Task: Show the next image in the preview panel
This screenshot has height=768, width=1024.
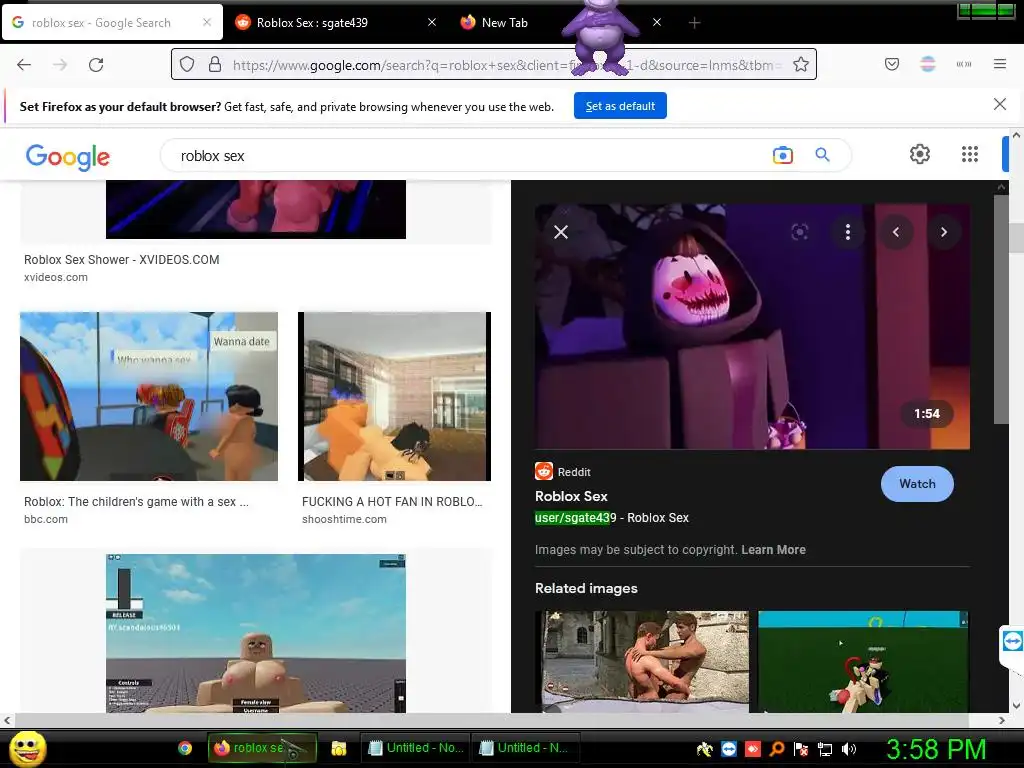Action: click(944, 232)
